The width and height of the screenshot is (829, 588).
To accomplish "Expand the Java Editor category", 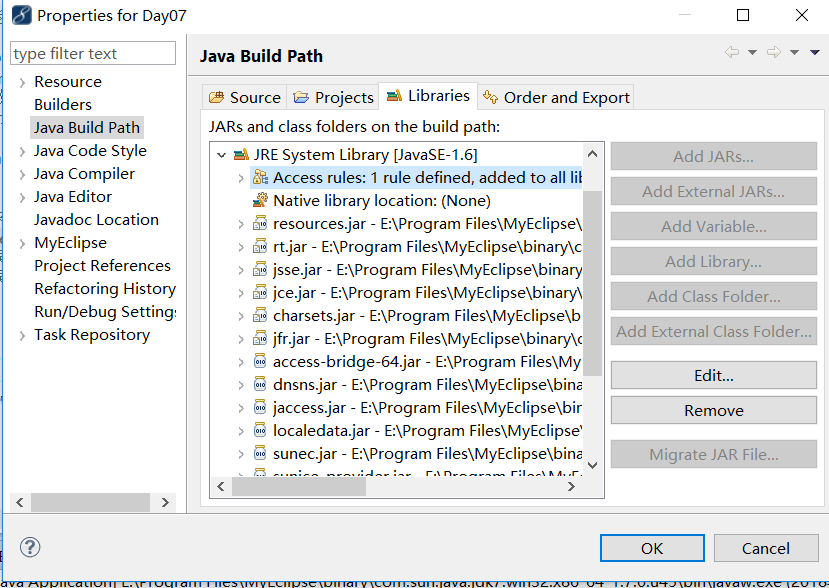I will point(22,198).
